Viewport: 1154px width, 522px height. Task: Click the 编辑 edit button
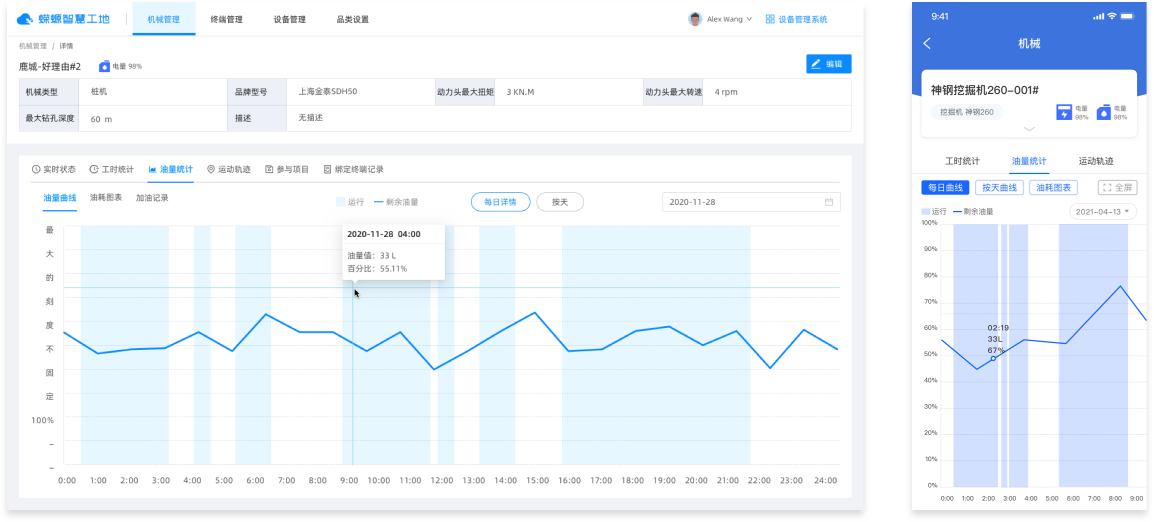pyautogui.click(x=828, y=64)
